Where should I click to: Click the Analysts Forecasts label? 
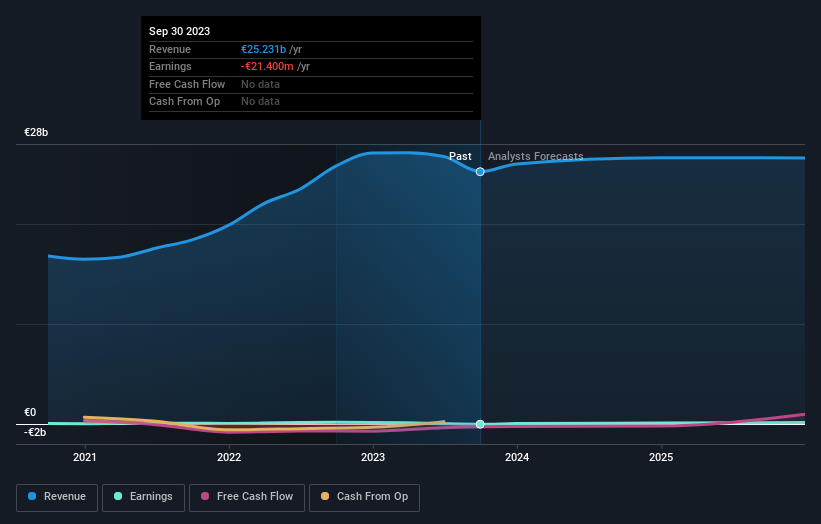pos(536,156)
